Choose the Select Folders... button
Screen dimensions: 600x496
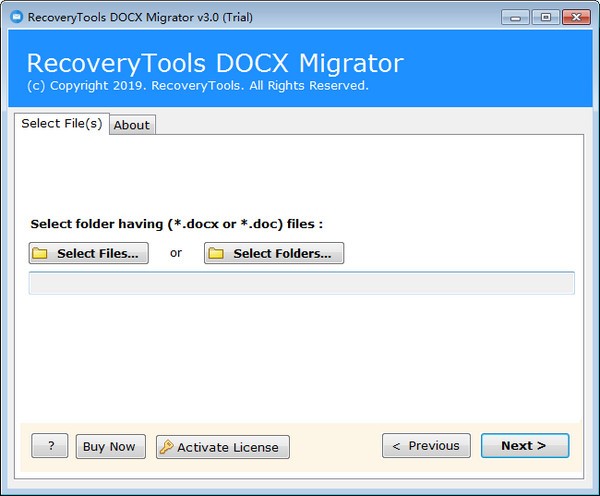(274, 254)
